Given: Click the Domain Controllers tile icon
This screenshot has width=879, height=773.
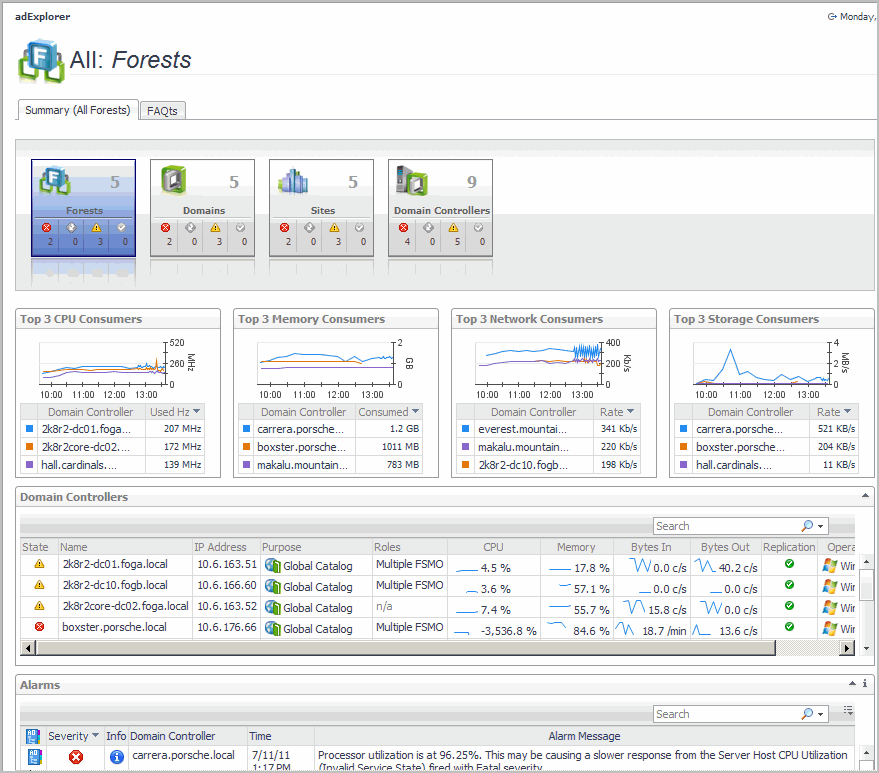Looking at the screenshot, I should (413, 181).
